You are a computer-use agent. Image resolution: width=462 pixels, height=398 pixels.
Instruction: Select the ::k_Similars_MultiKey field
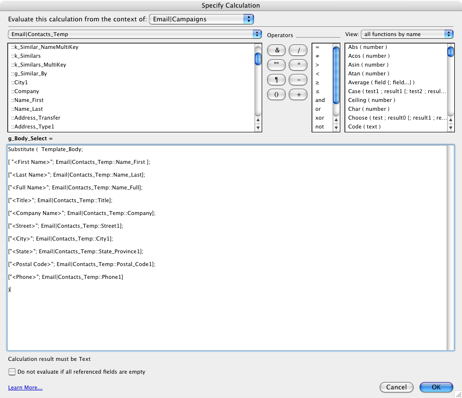[131, 65]
